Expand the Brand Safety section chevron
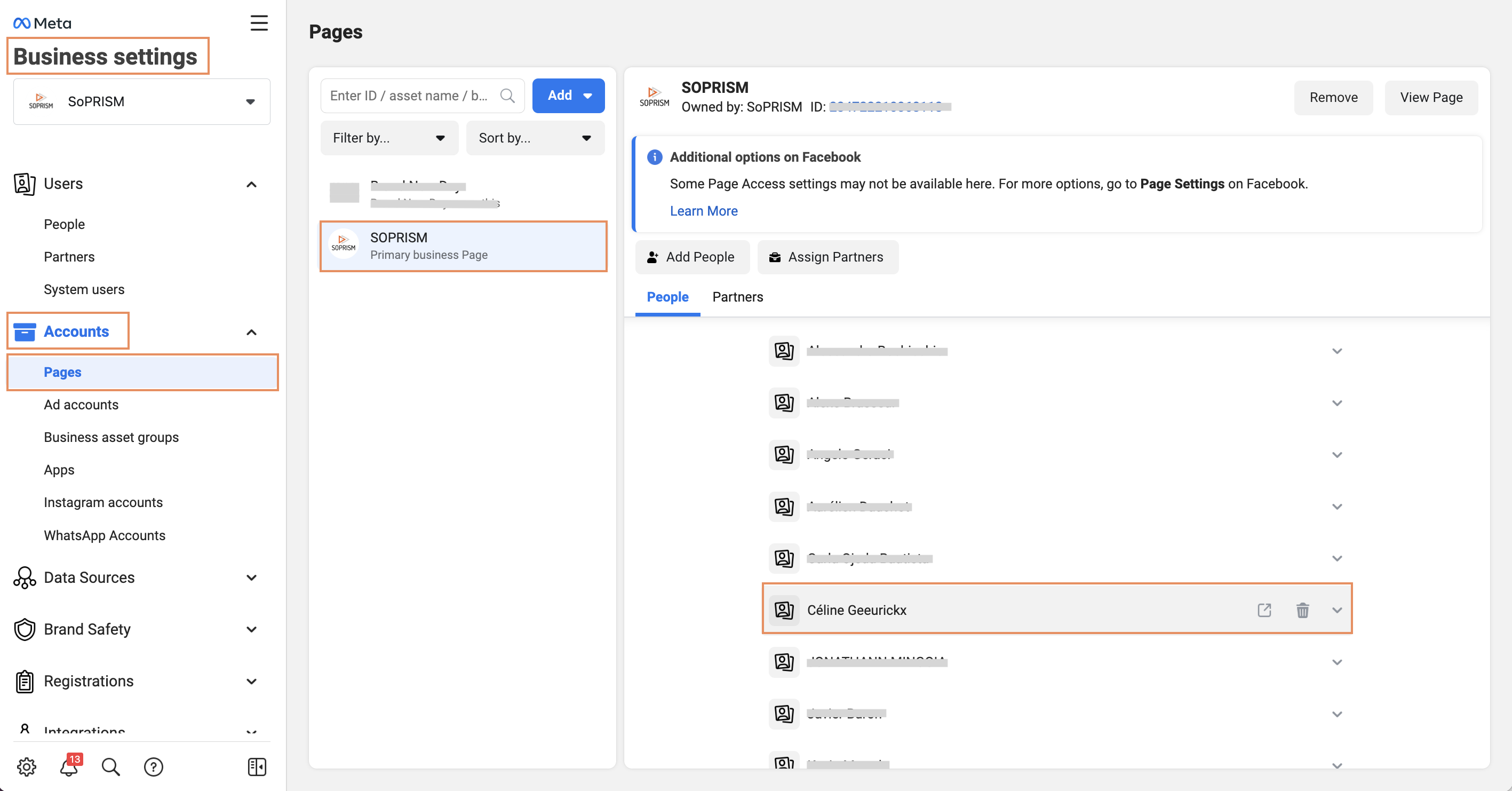1512x791 pixels. click(x=251, y=629)
